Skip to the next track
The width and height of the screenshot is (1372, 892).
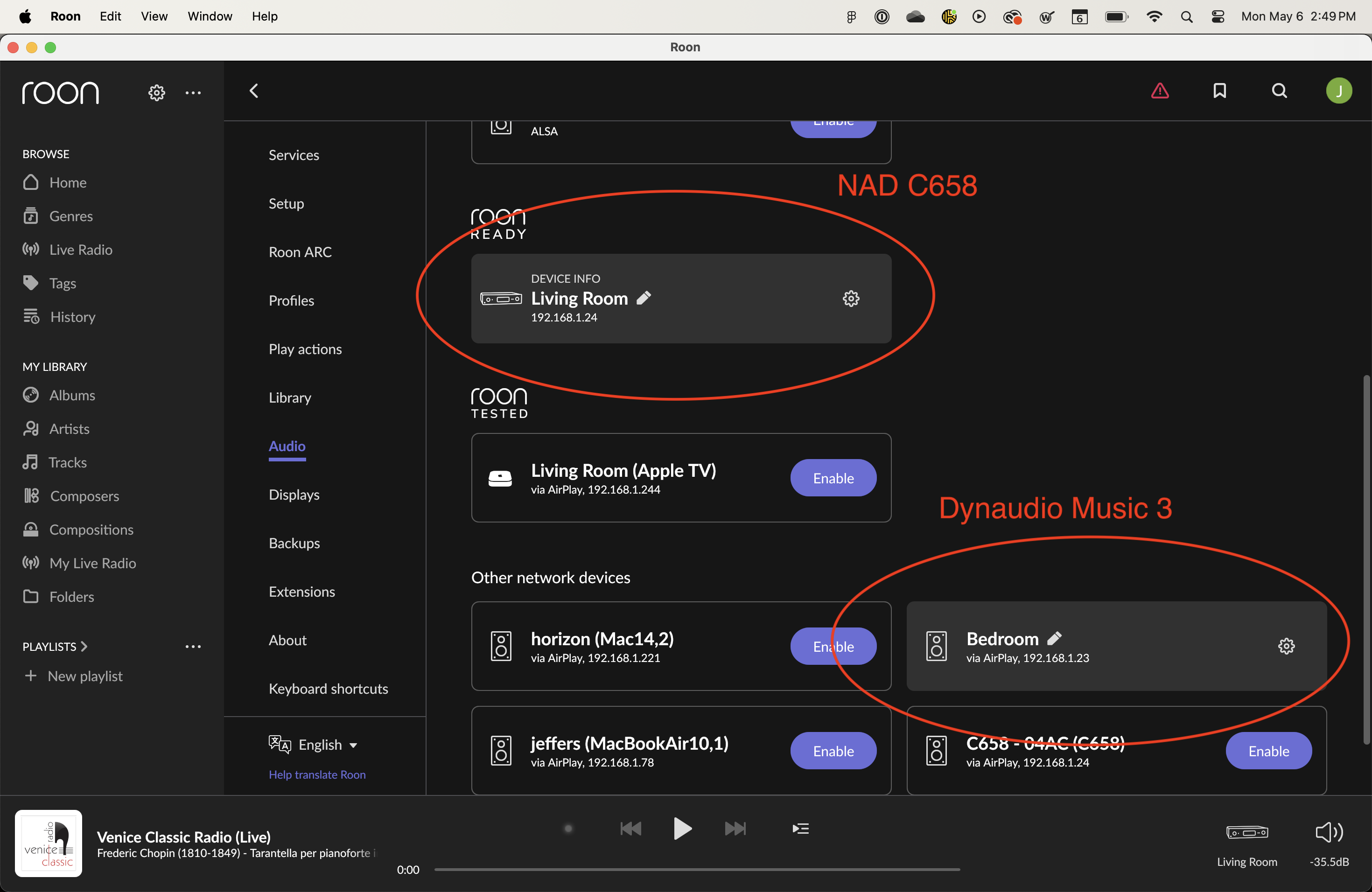tap(735, 829)
